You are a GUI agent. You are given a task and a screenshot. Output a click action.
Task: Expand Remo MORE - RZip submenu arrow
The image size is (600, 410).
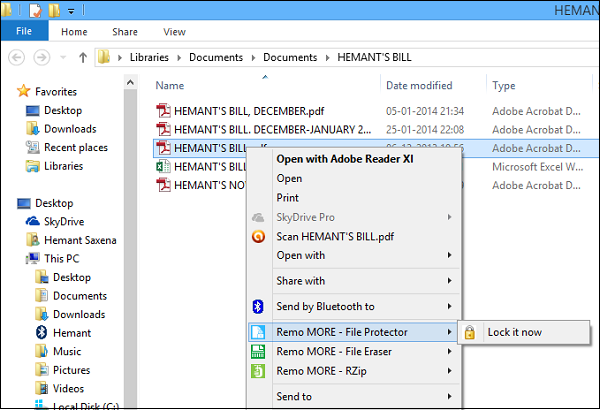450,371
